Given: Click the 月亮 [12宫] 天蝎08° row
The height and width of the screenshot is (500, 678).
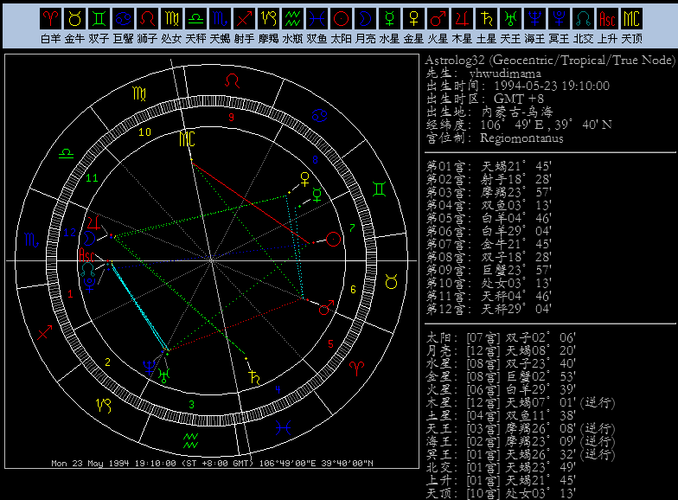Looking at the screenshot, I should coord(501,351).
